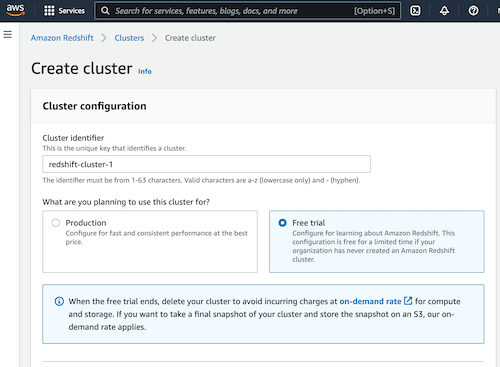
Task: Click the 'What are you planning to use this cluster for?' text
Action: 126,202
